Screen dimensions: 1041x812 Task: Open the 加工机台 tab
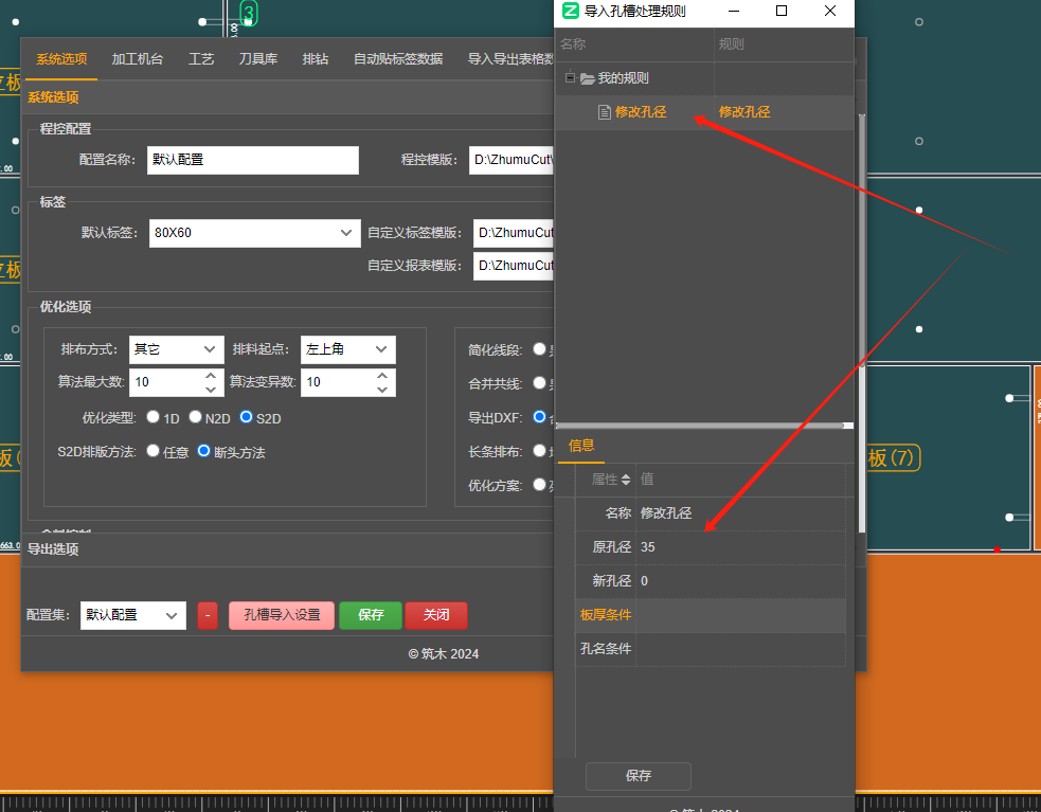click(x=137, y=59)
